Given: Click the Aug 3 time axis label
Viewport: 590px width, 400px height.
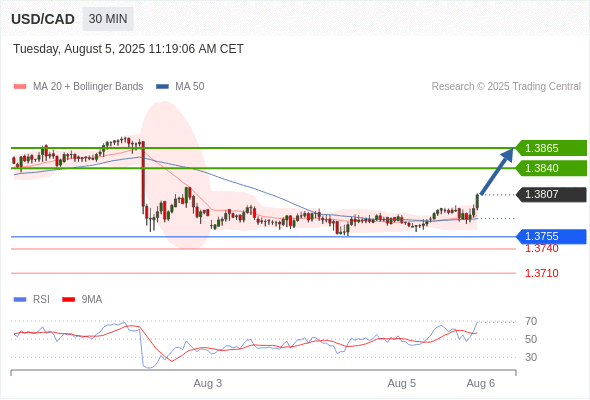Looking at the screenshot, I should tap(208, 383).
